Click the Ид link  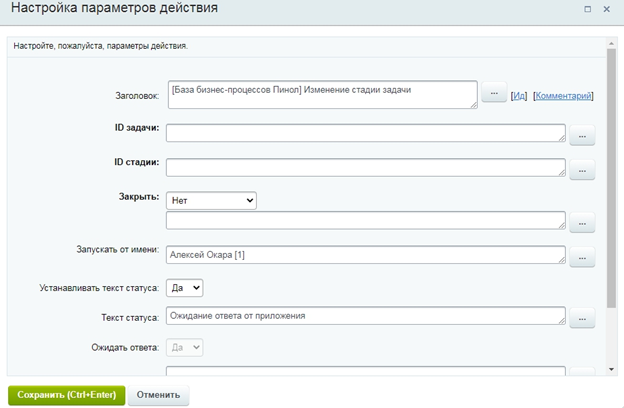[x=519, y=96]
